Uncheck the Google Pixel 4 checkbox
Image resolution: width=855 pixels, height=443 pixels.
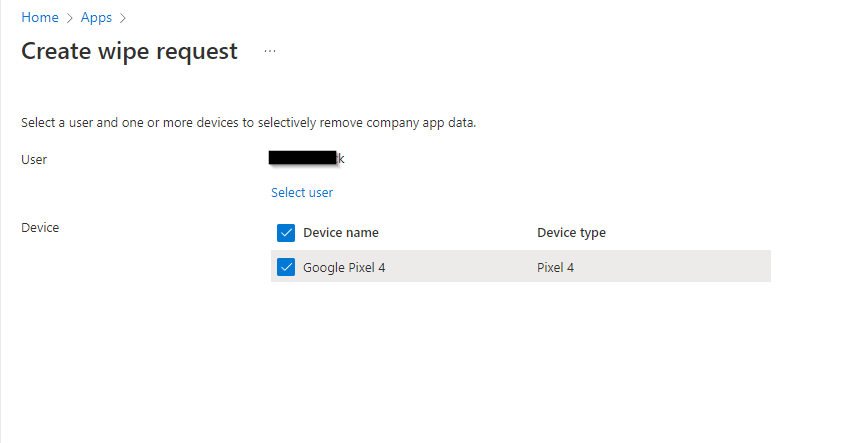pyautogui.click(x=286, y=267)
